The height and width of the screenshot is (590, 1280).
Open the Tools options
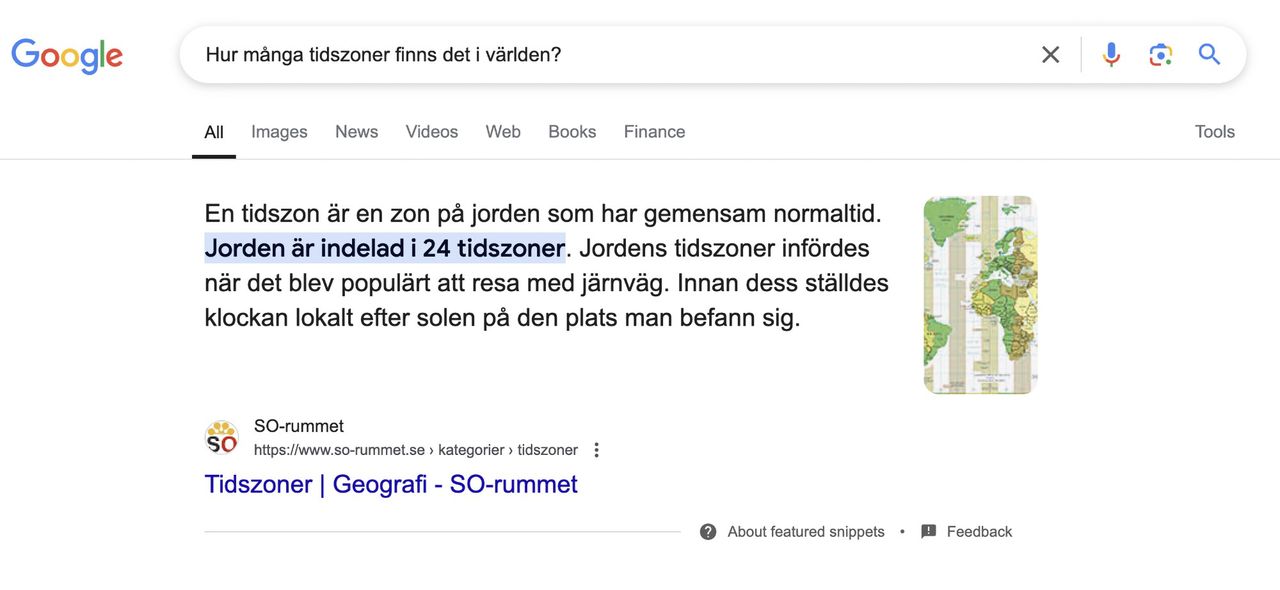pos(1214,131)
